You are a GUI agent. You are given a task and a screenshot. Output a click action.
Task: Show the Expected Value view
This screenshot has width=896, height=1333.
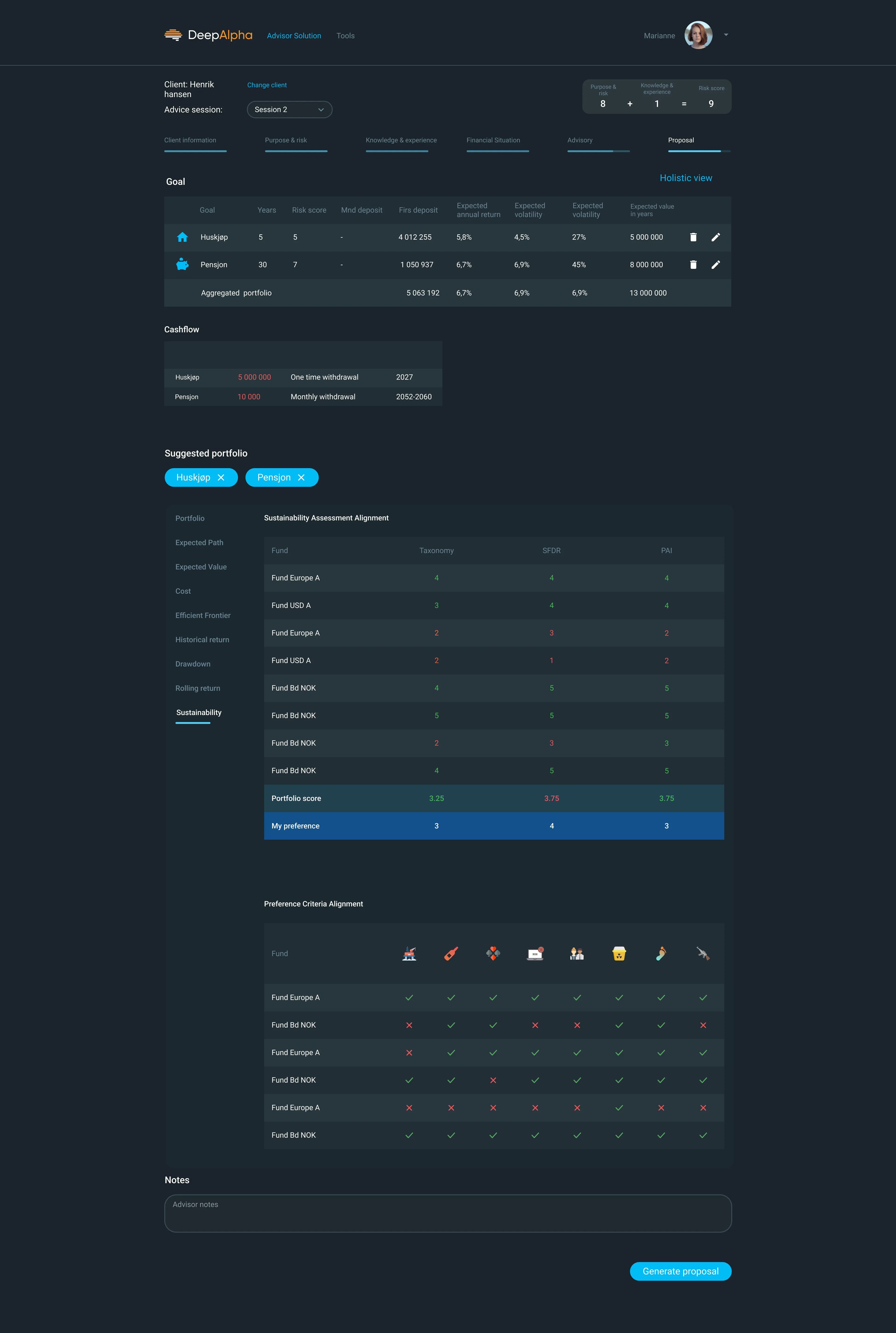(201, 567)
